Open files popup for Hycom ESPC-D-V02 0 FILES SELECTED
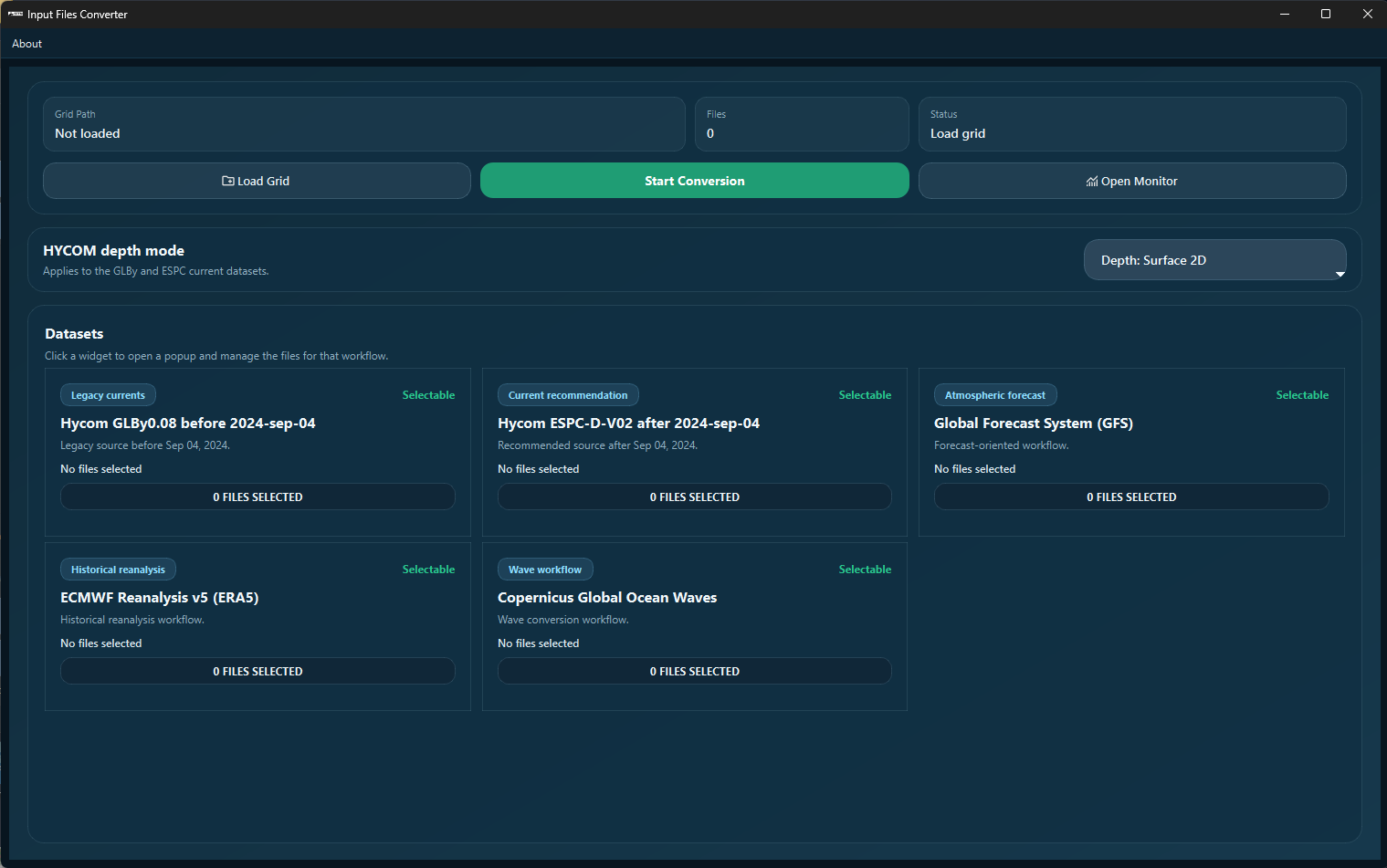Screen dimensions: 1387x868 694,497
